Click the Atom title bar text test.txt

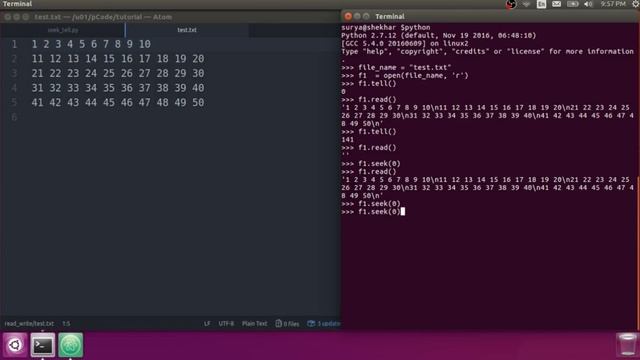pyautogui.click(x=47, y=17)
